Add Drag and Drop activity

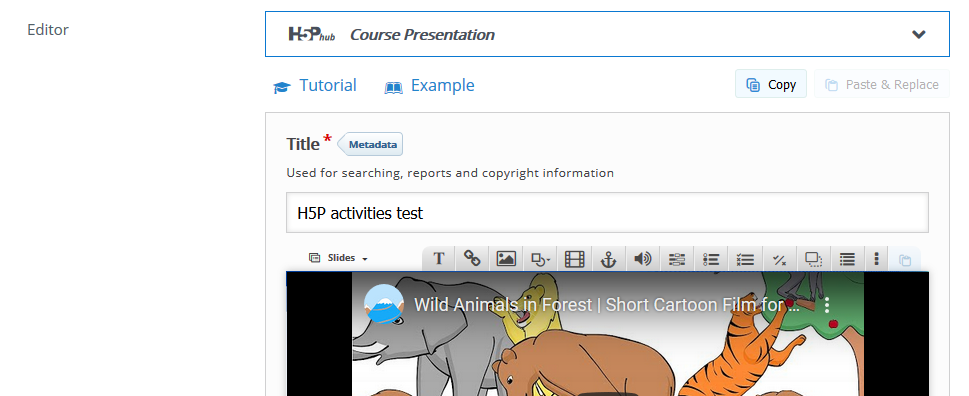[813, 258]
